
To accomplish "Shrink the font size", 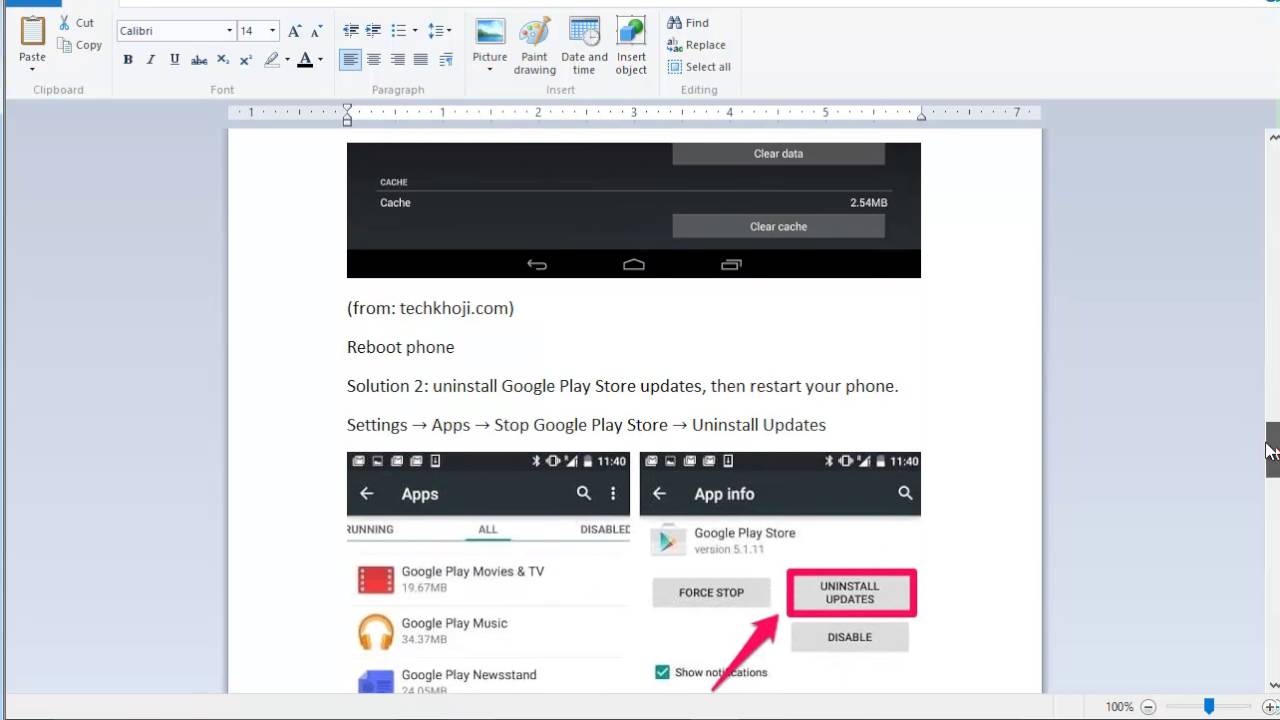I will (318, 31).
